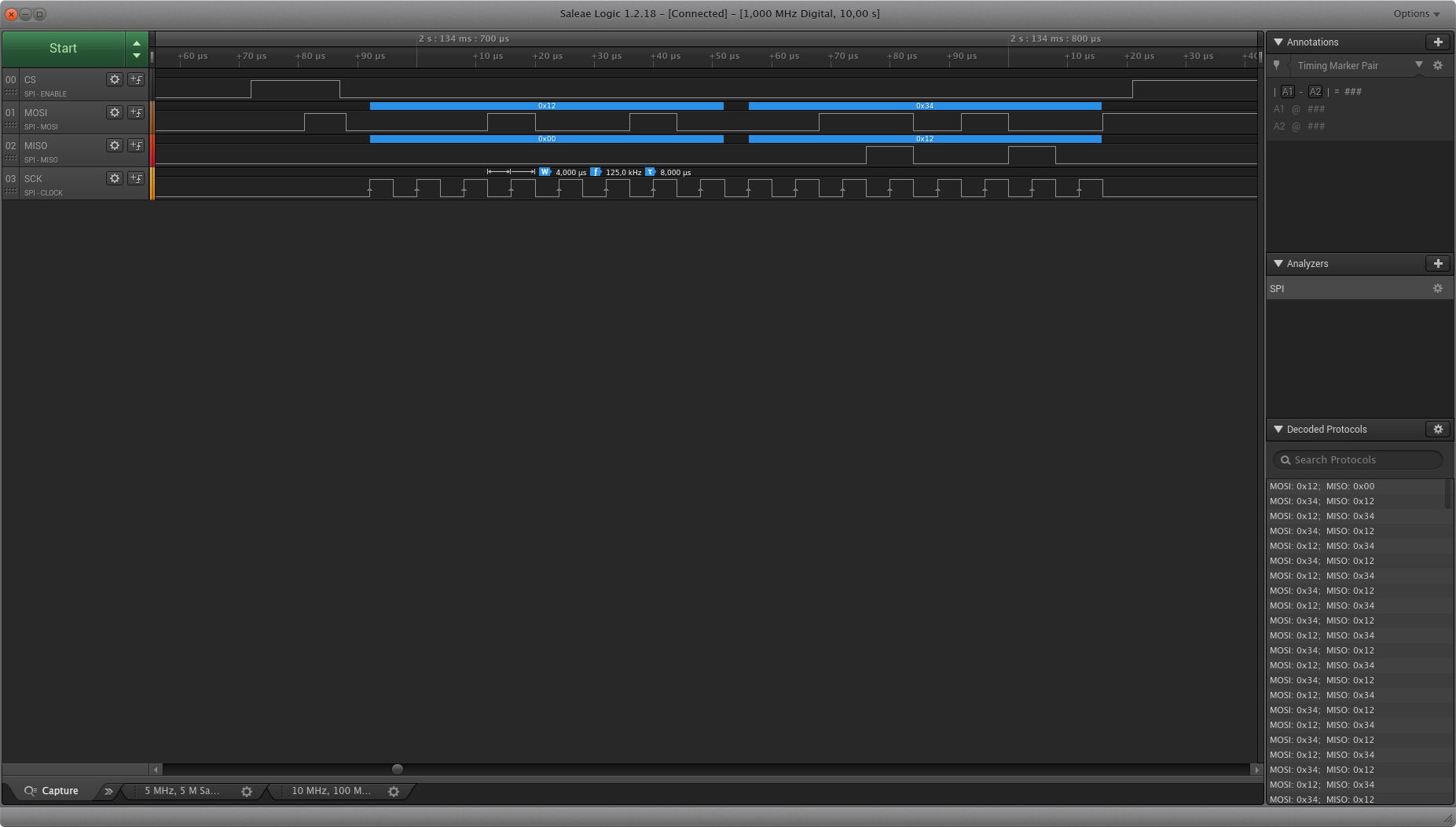Add trigger on MOSI channel

click(x=136, y=112)
